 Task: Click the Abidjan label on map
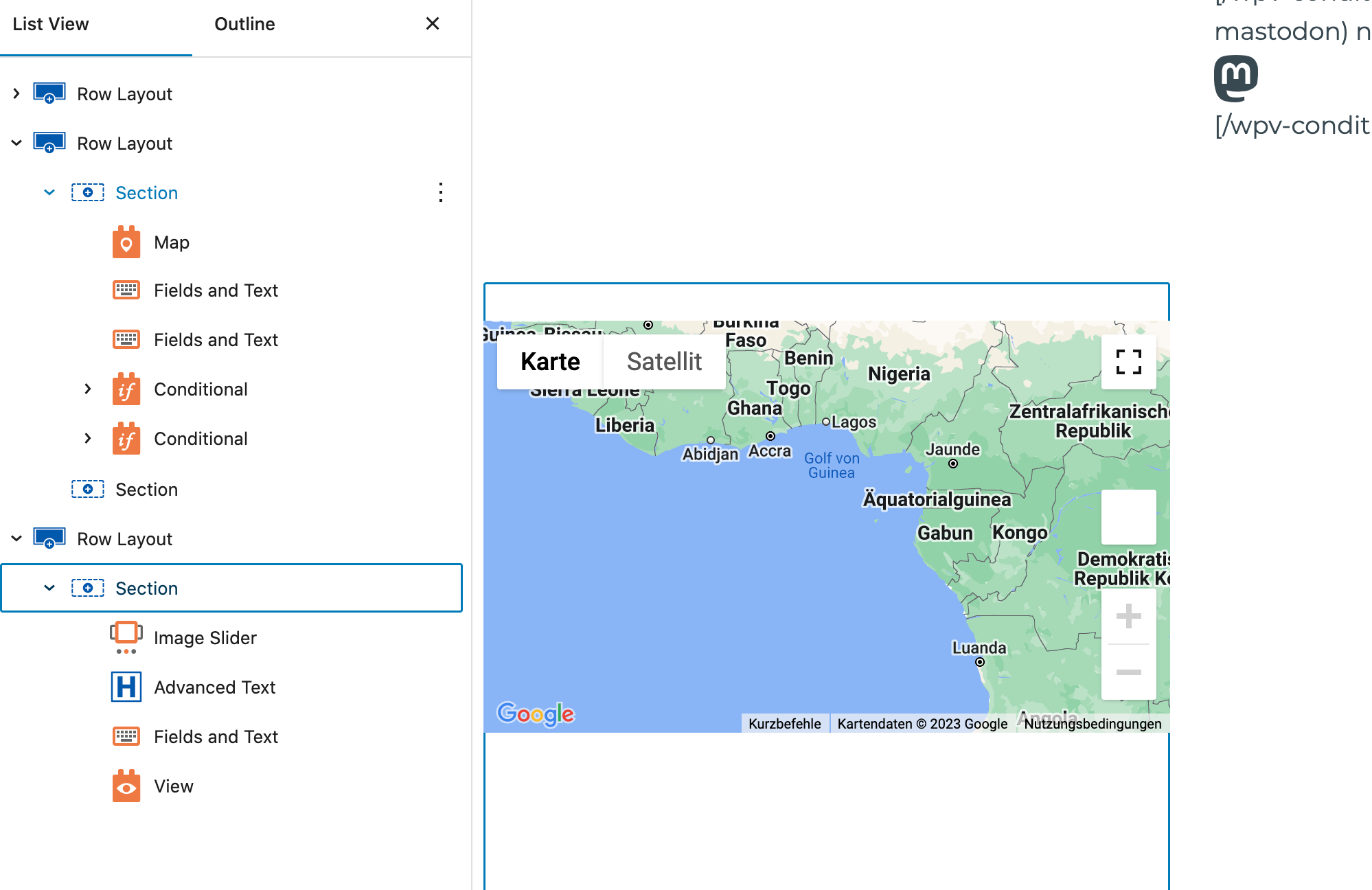click(x=710, y=454)
